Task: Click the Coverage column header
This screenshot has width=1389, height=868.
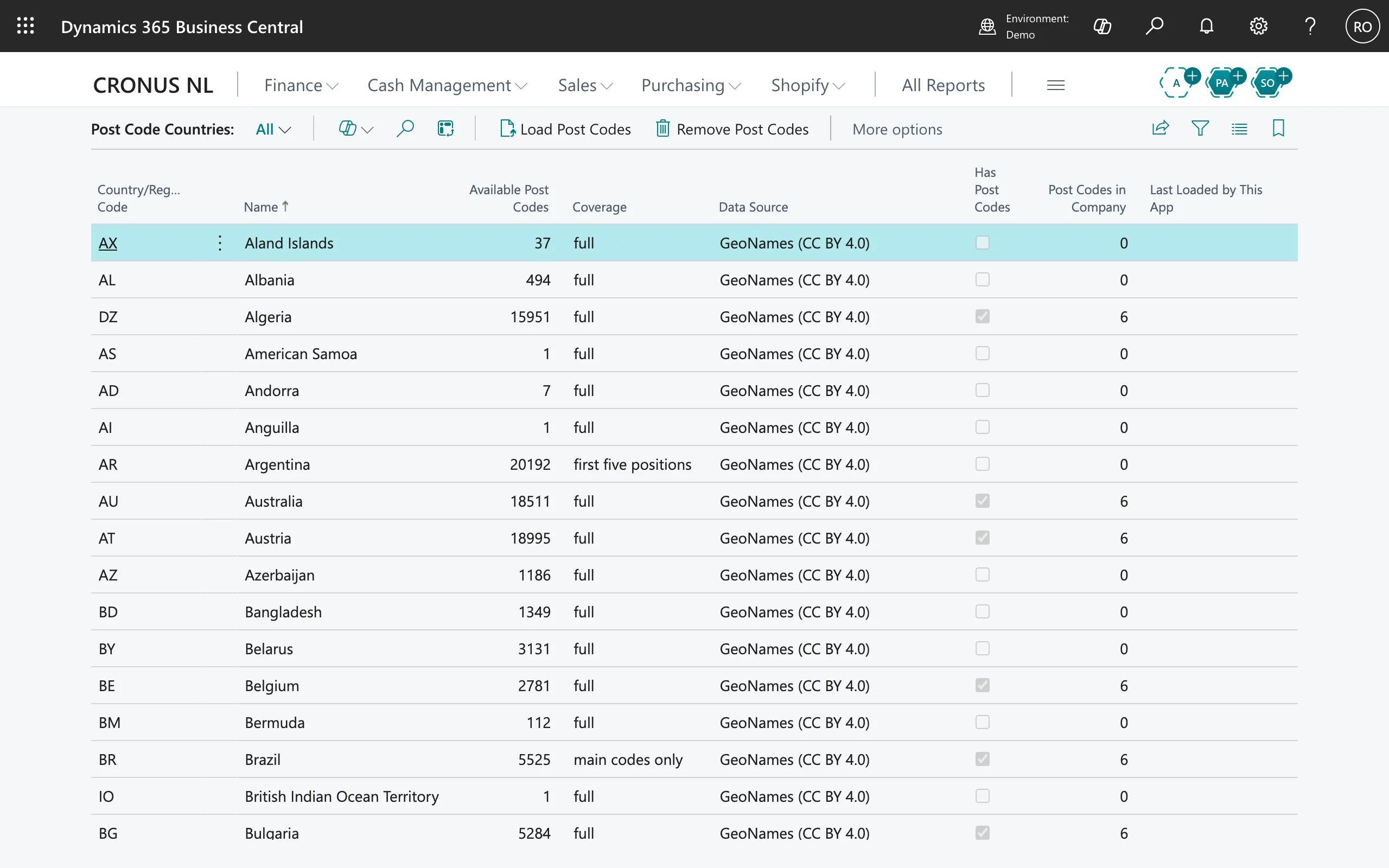Action: click(x=599, y=207)
